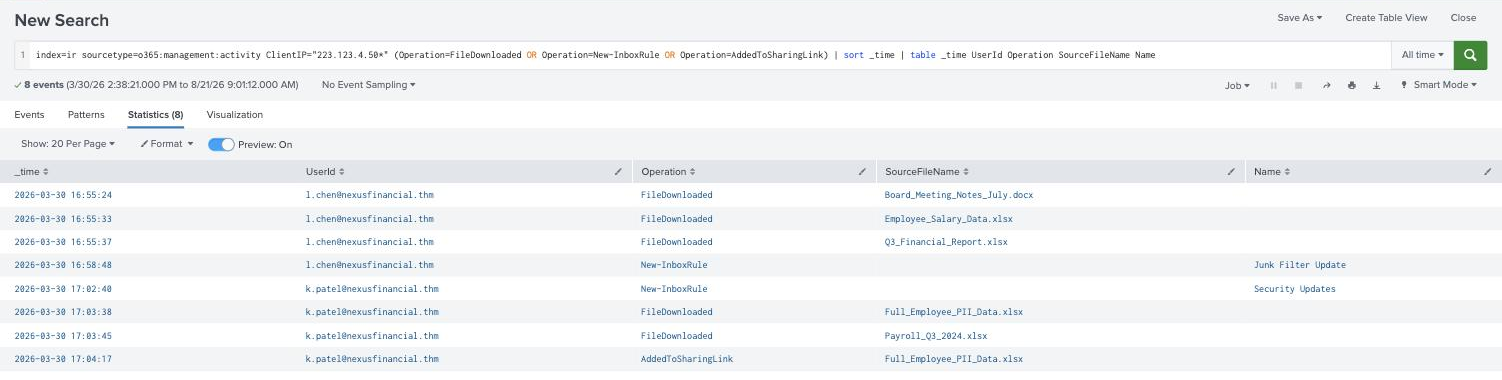Click Full_Employee_PII_Data.xlsx in the AddedToSharingLink row
The width and height of the screenshot is (1502, 380).
point(954,359)
